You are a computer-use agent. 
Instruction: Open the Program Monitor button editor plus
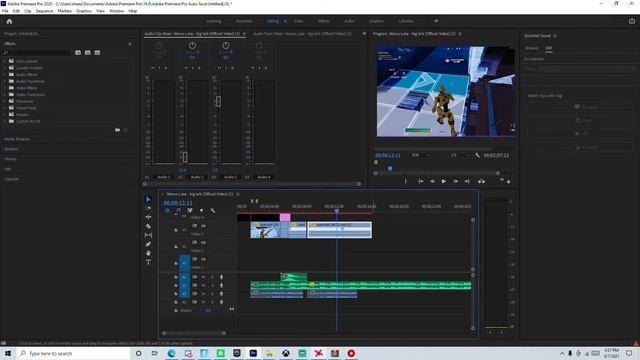point(509,182)
